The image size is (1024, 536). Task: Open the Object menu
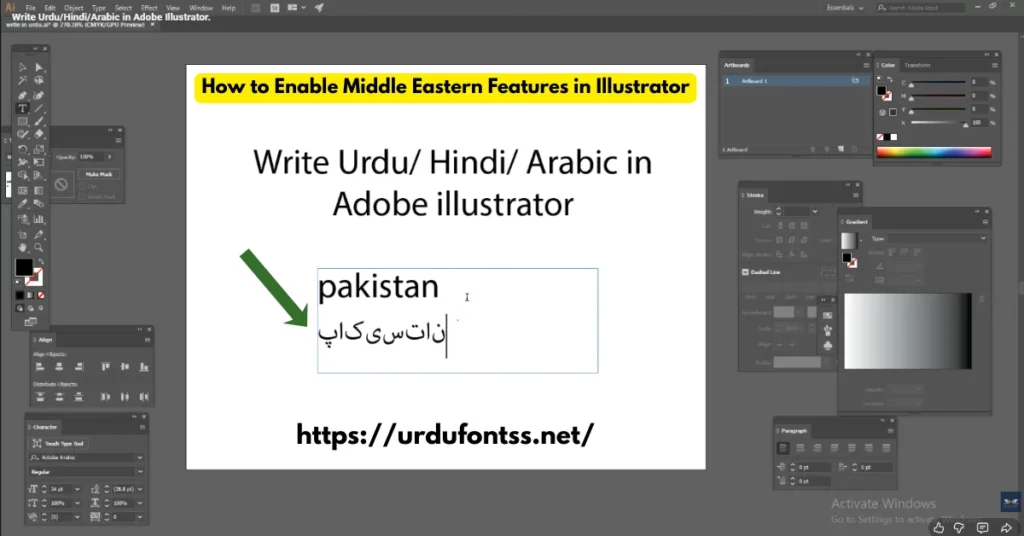click(74, 8)
